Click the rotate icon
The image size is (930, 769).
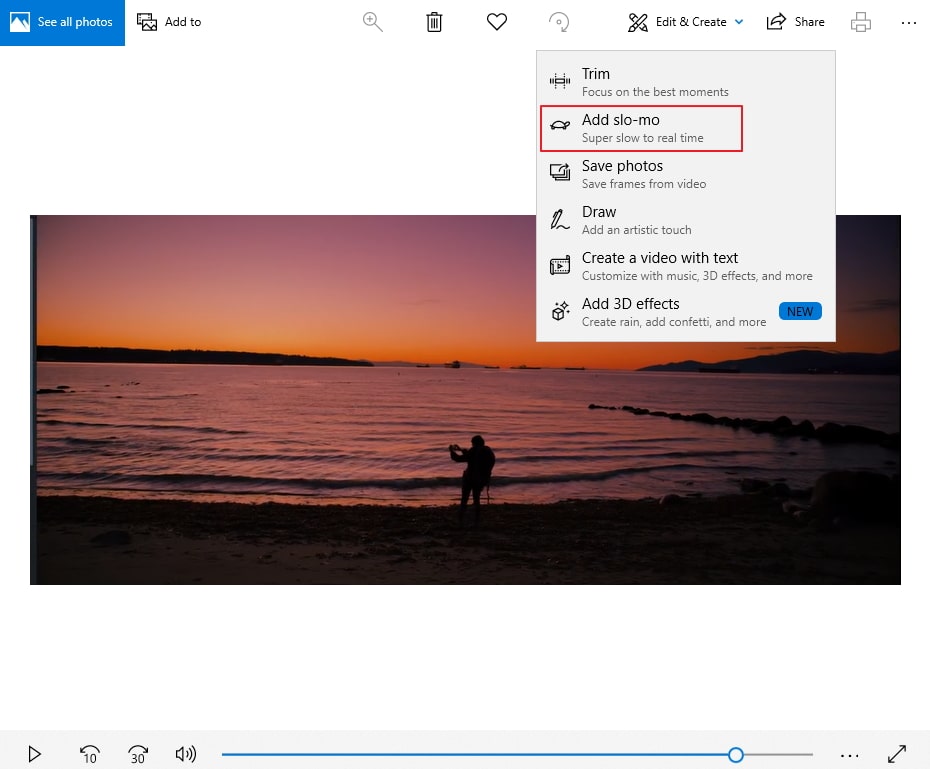(559, 22)
